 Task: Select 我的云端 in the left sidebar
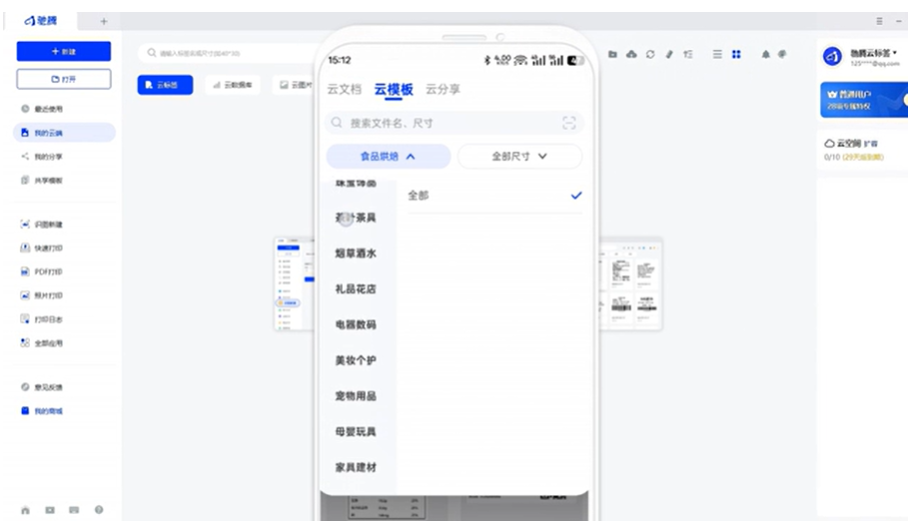point(64,132)
